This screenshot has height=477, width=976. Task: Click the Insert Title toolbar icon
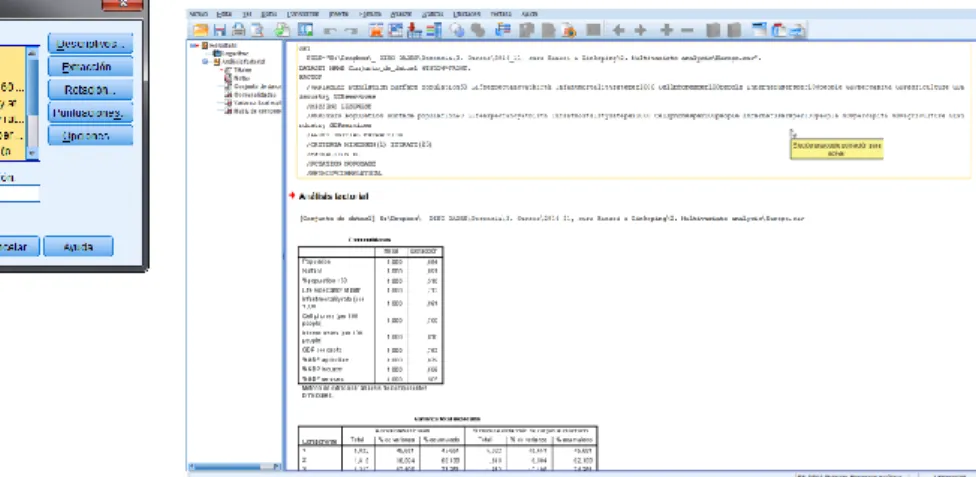click(779, 30)
